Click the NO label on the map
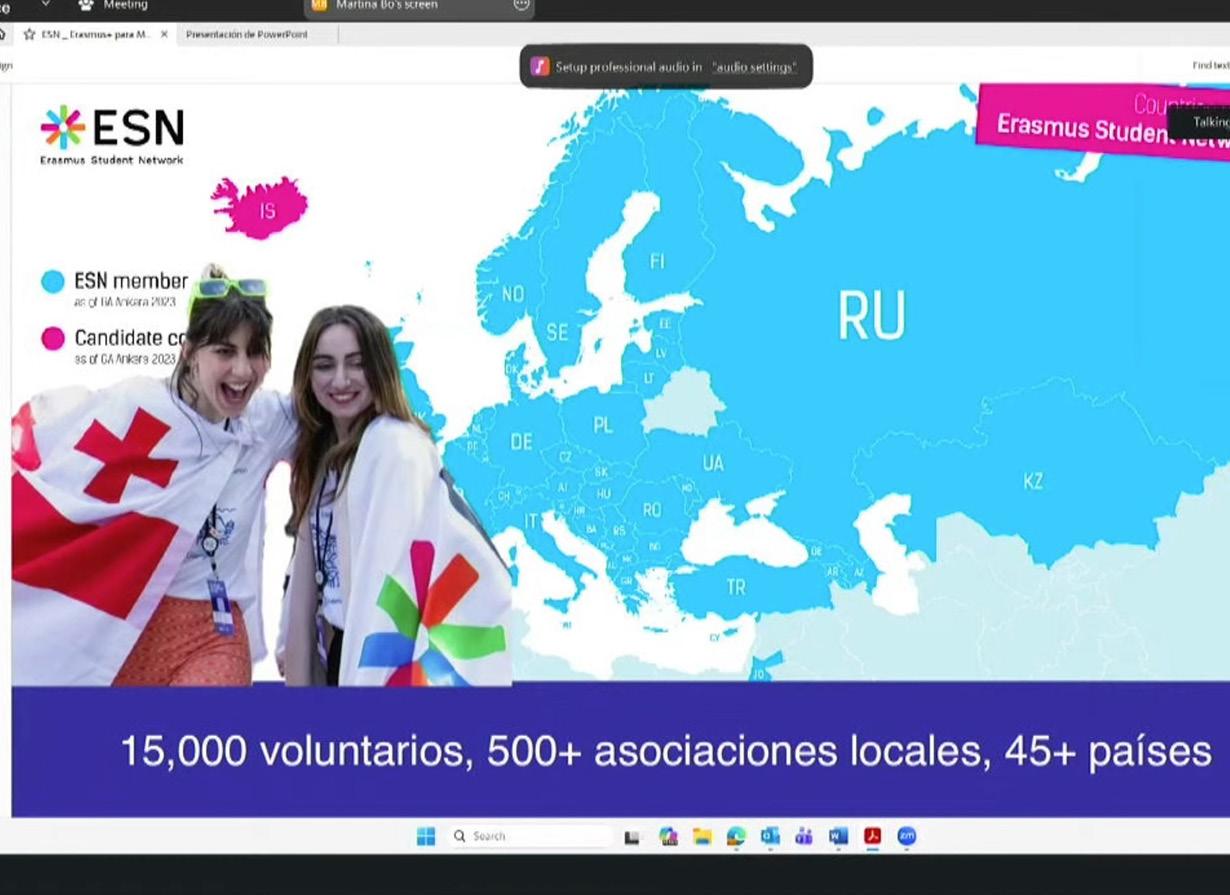 pos(513,294)
